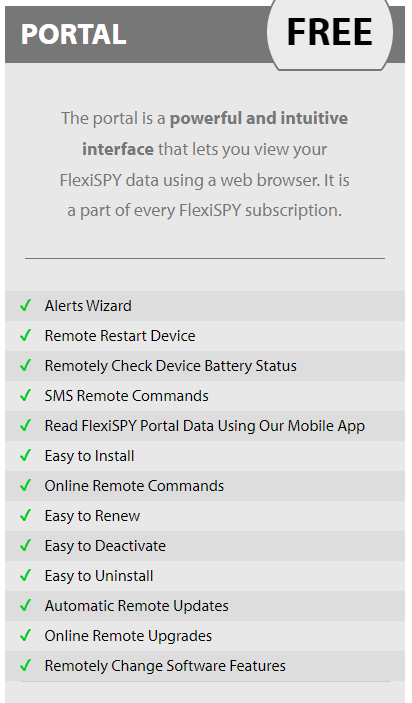
Task: Click the bold 'powerful and intuitive interface' text
Action: click(x=215, y=134)
